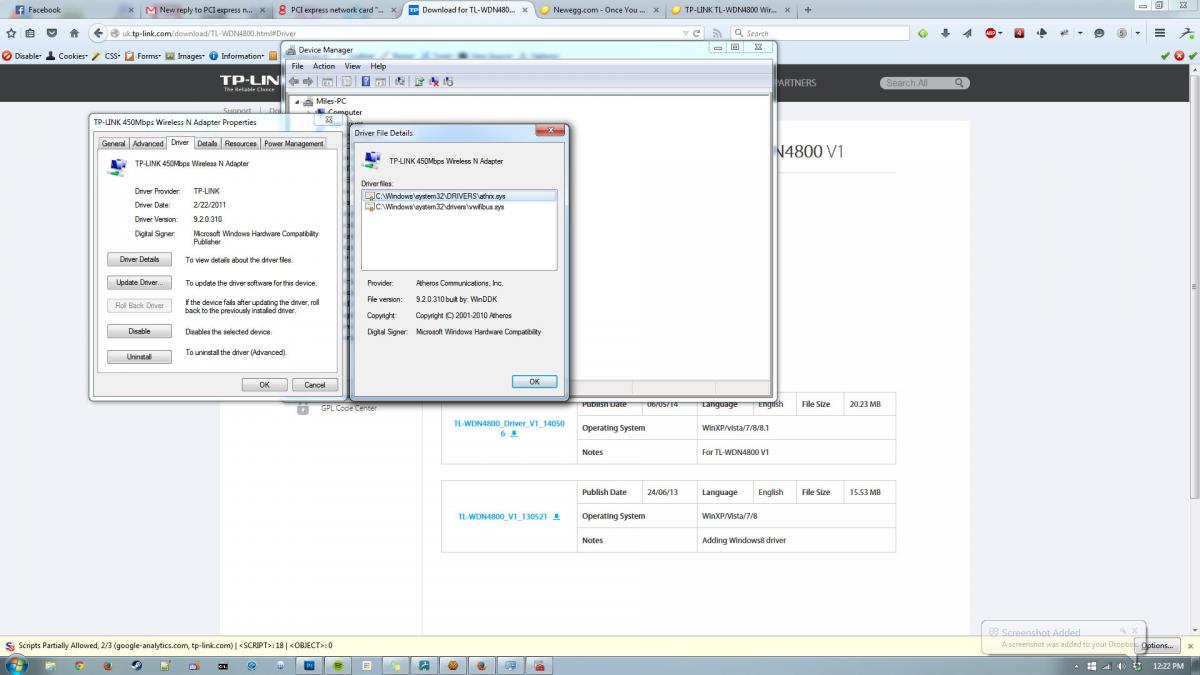Close Driver File Details with OK

click(534, 381)
